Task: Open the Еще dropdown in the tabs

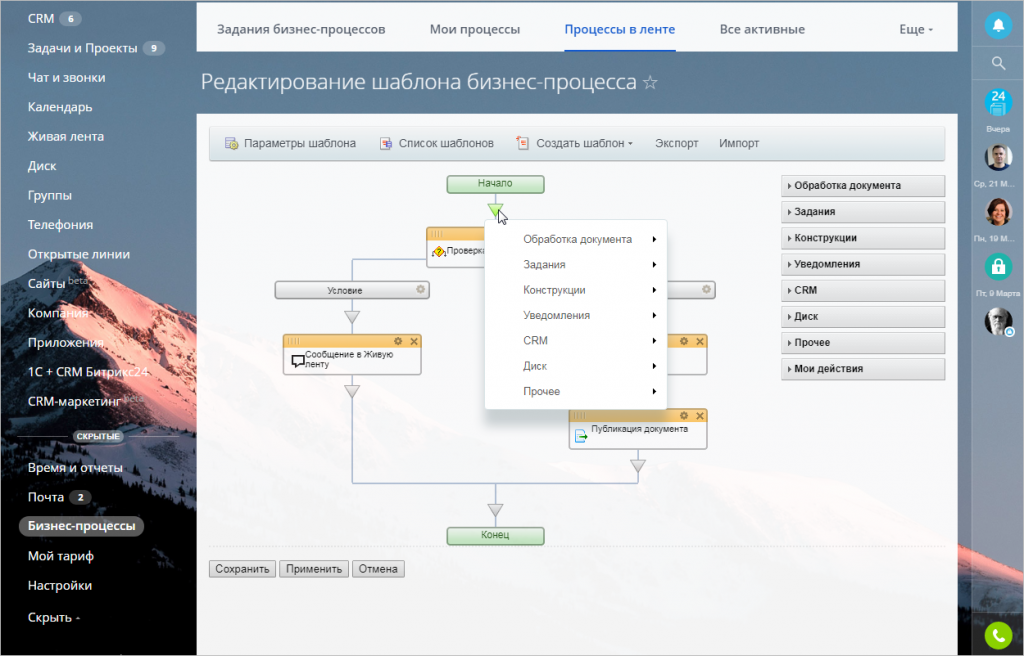Action: coord(915,30)
